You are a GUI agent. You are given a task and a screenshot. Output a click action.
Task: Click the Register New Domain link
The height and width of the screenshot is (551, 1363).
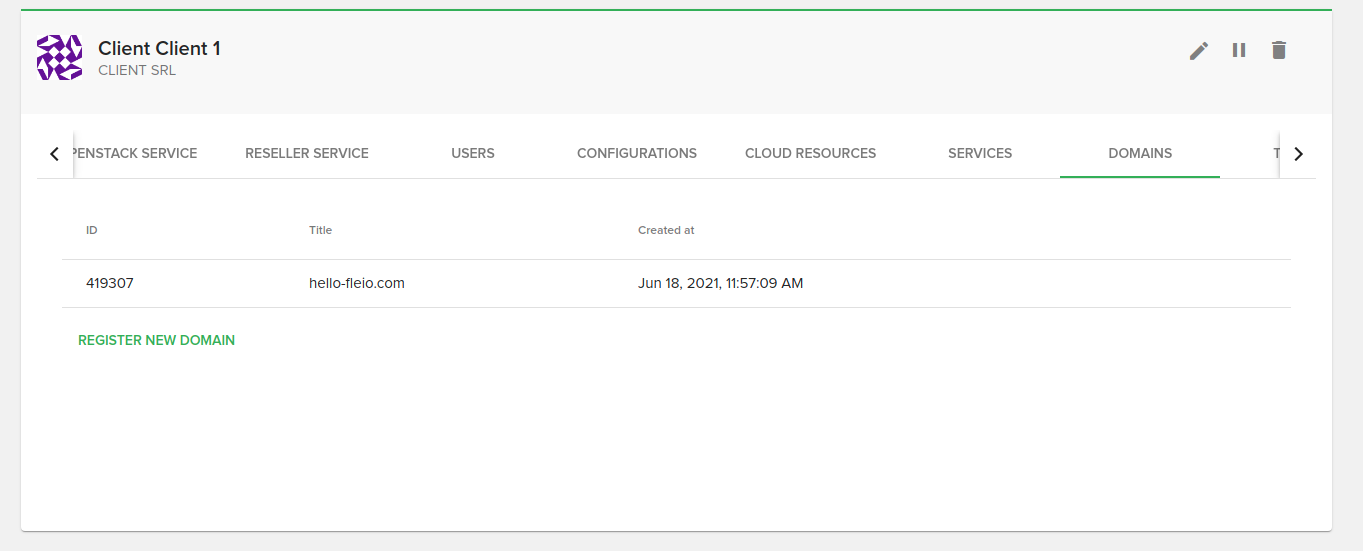click(x=157, y=340)
